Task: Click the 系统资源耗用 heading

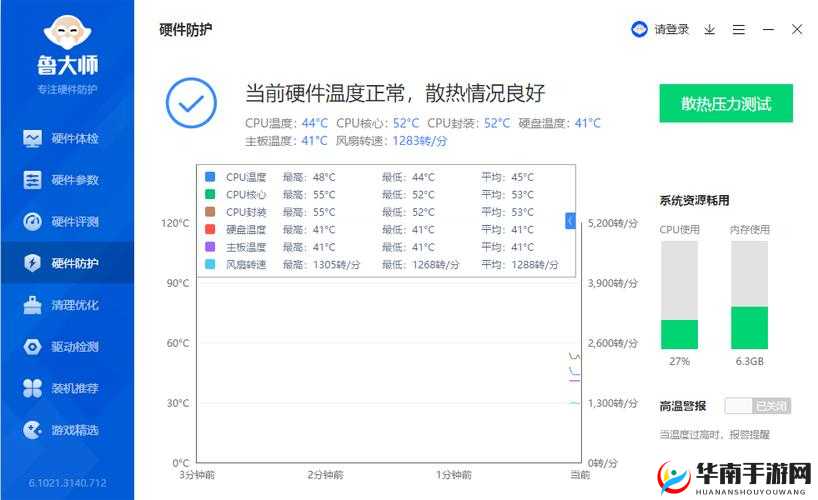Action: pyautogui.click(x=694, y=200)
